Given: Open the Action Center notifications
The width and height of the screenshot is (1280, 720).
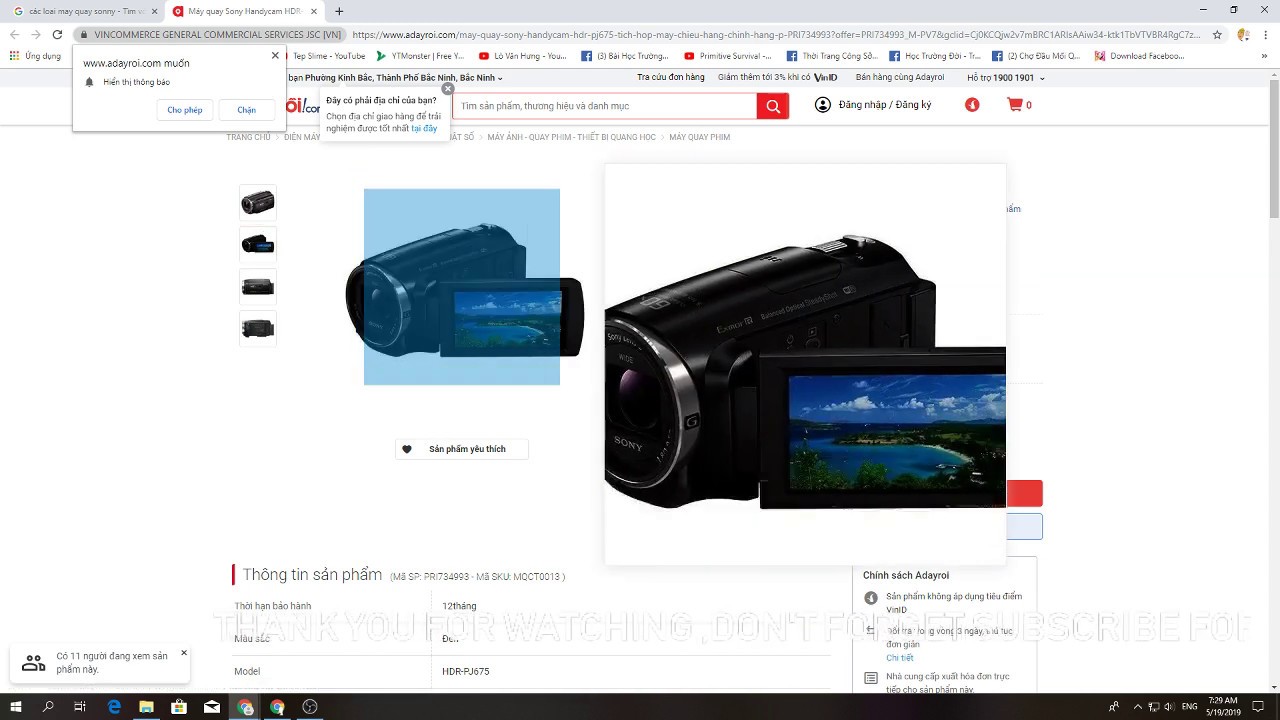Looking at the screenshot, I should 1260,707.
